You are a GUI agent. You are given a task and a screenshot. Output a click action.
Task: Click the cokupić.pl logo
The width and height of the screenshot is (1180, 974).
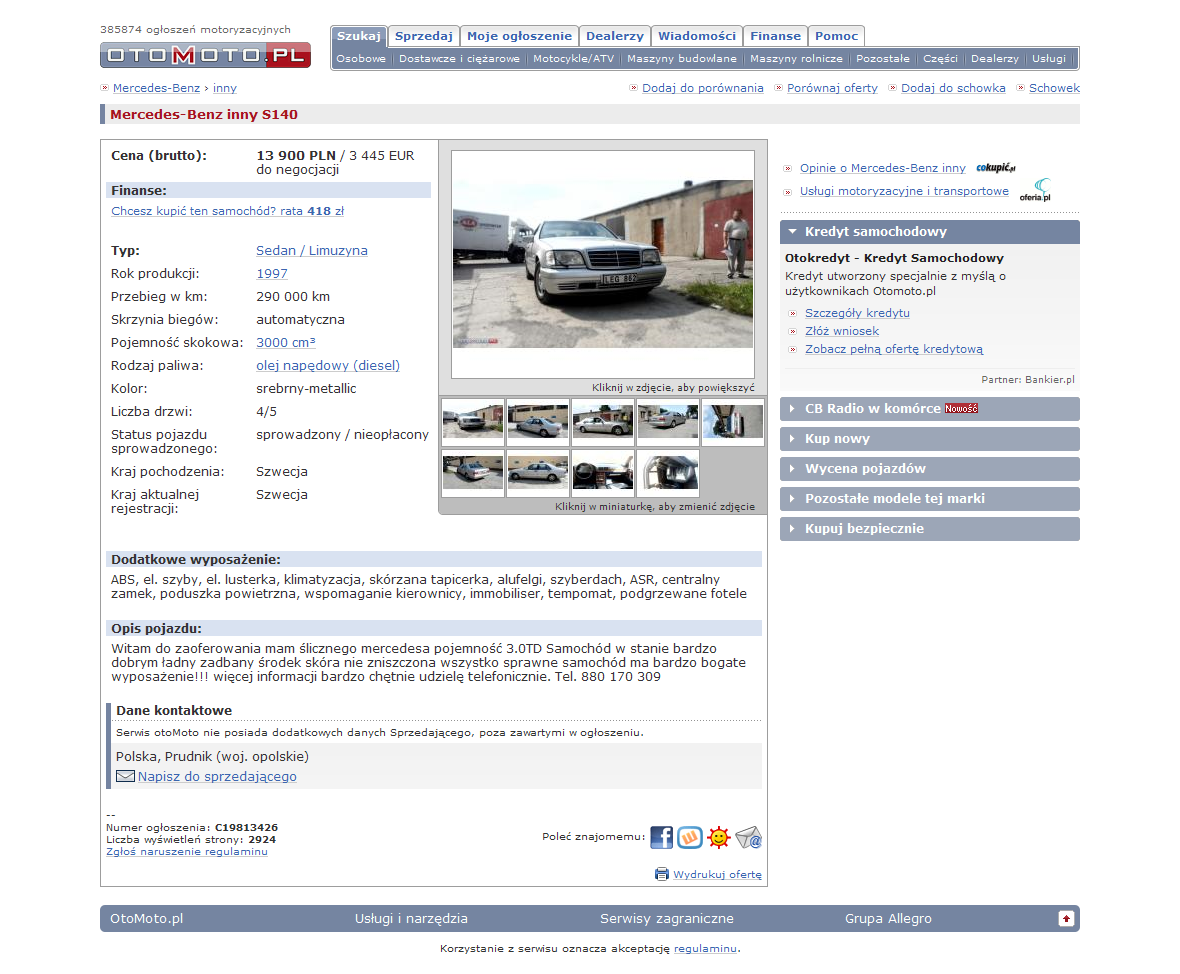[996, 168]
